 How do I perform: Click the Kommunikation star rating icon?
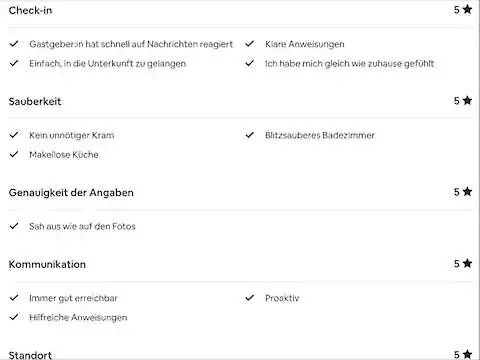click(468, 263)
